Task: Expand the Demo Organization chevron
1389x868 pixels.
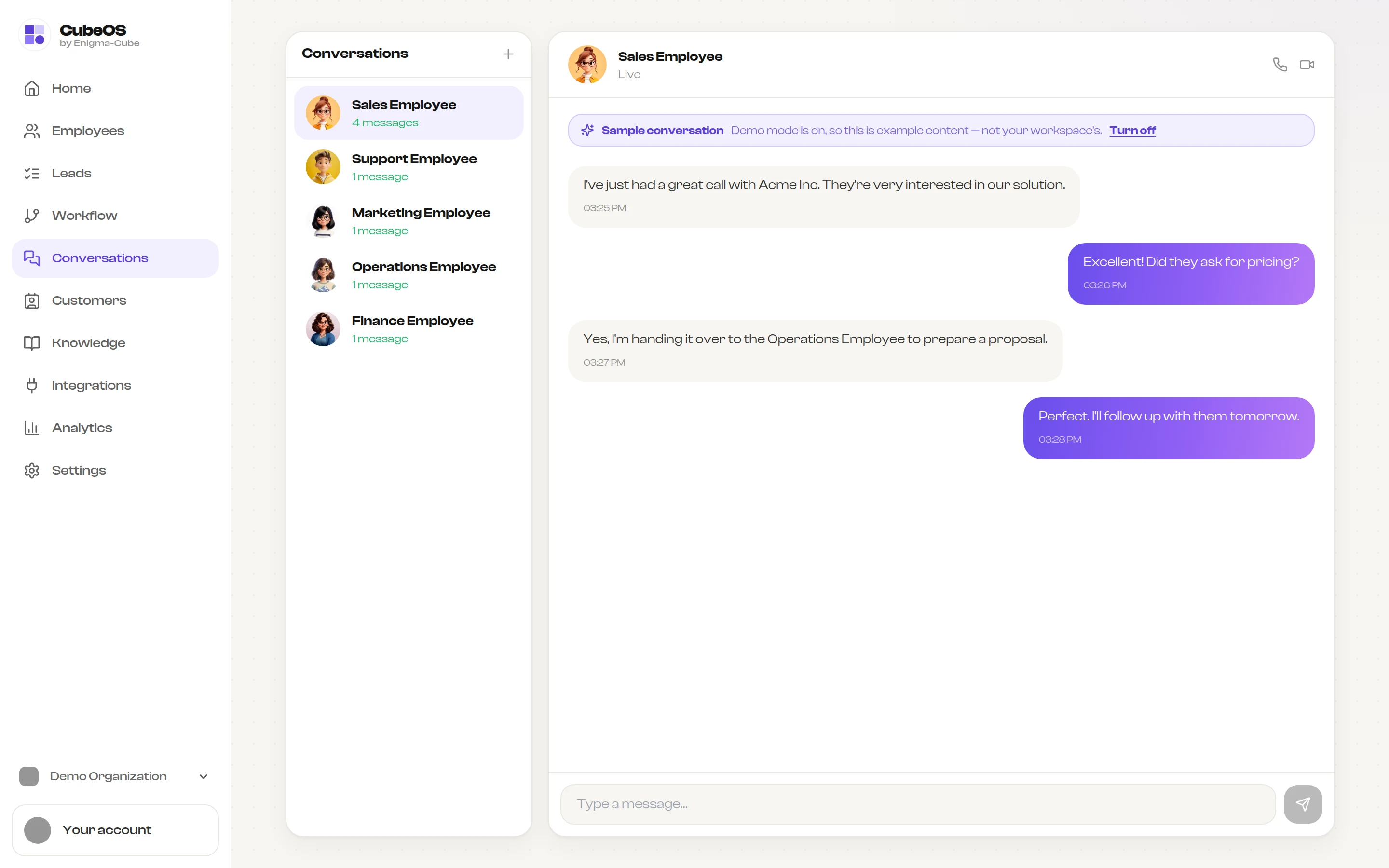Action: click(203, 777)
